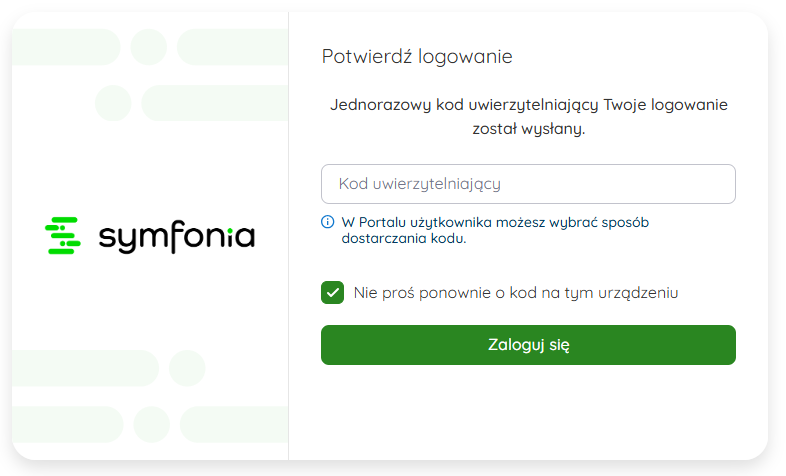Image resolution: width=786 pixels, height=476 pixels.
Task: Click the pale green decorative circle top-left
Action: pos(149,47)
